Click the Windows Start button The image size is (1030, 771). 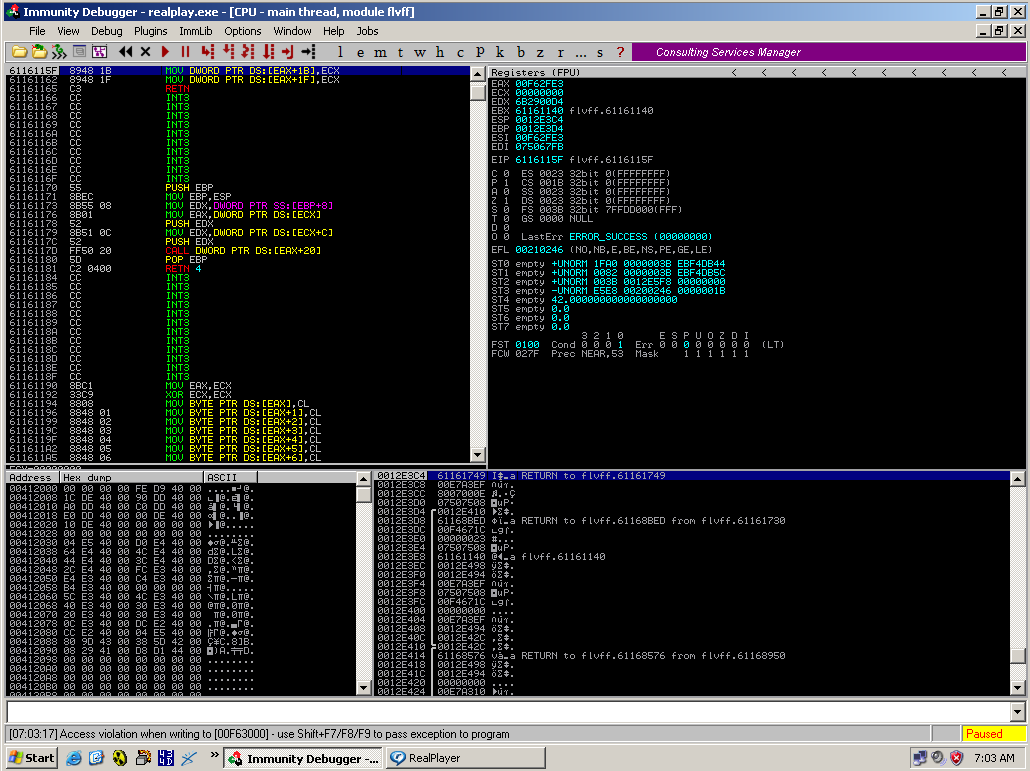[32, 758]
